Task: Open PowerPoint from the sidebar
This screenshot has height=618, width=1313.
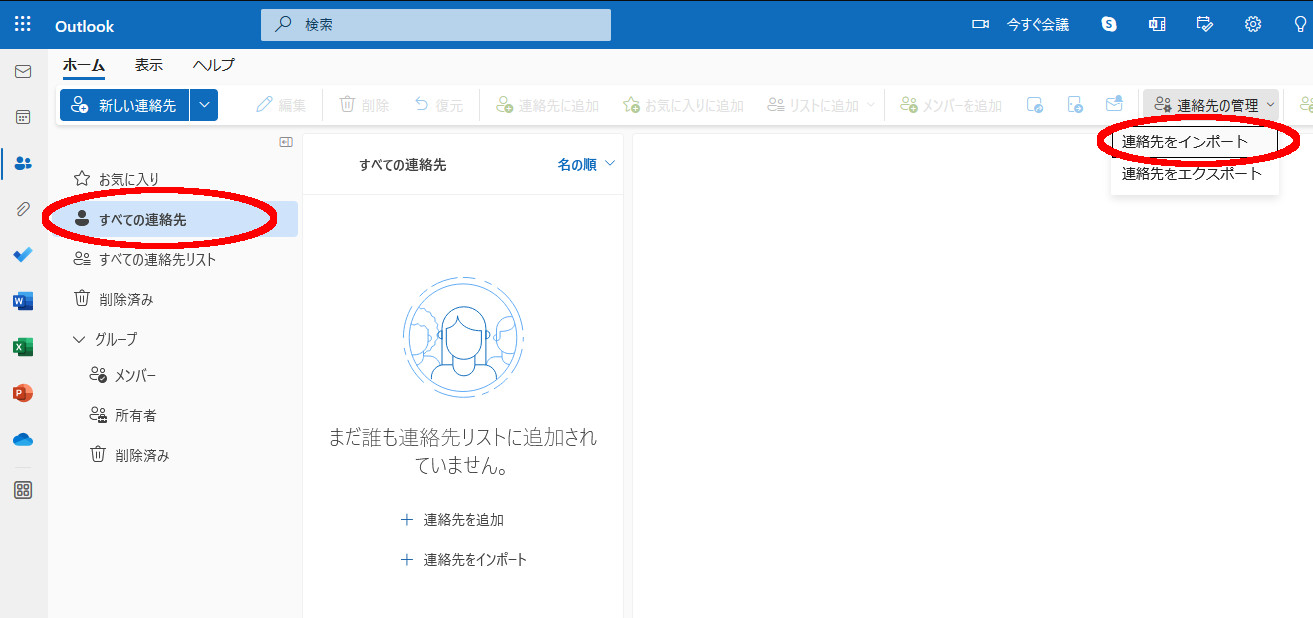Action: (x=23, y=393)
